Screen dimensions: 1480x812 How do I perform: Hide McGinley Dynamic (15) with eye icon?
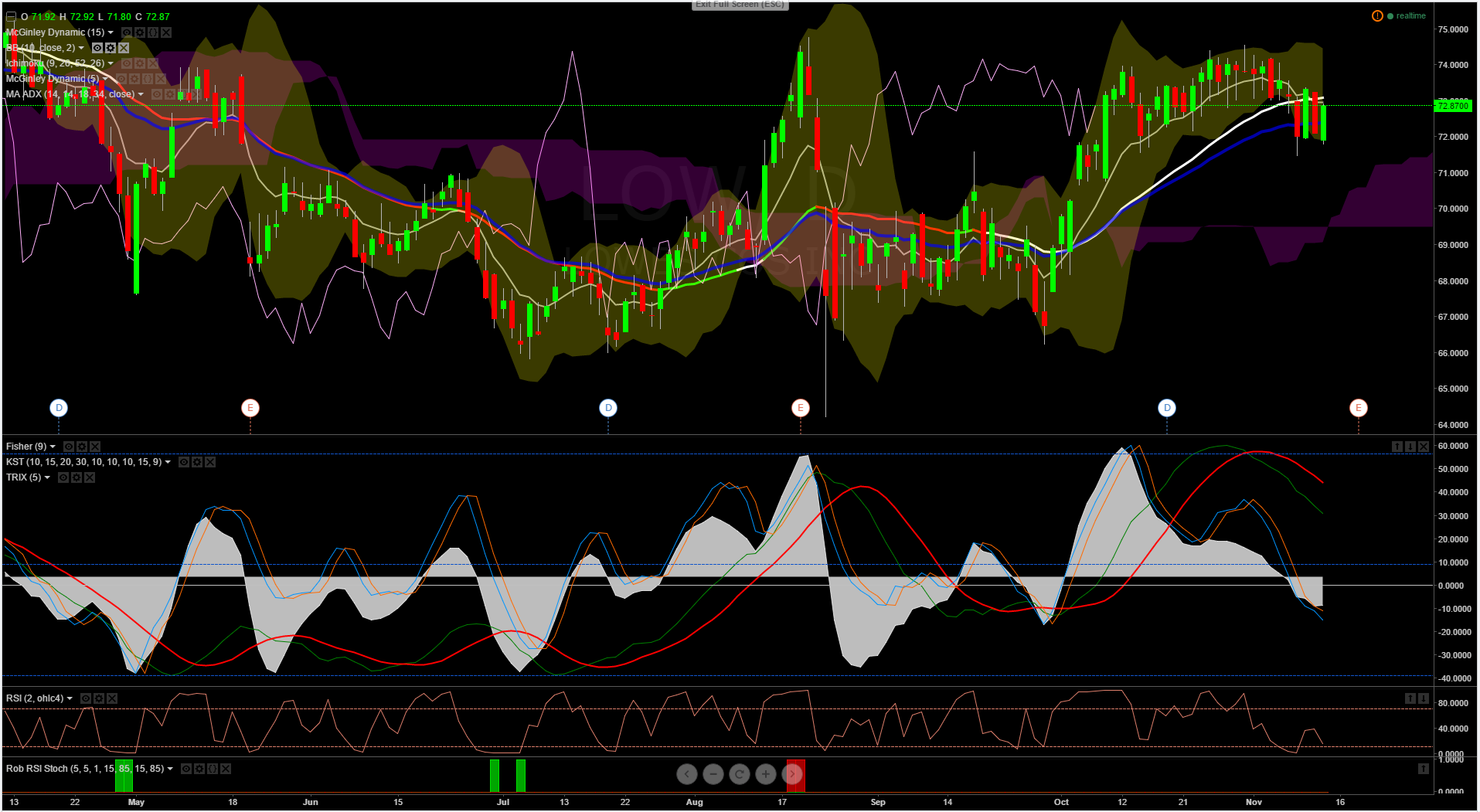[x=127, y=32]
